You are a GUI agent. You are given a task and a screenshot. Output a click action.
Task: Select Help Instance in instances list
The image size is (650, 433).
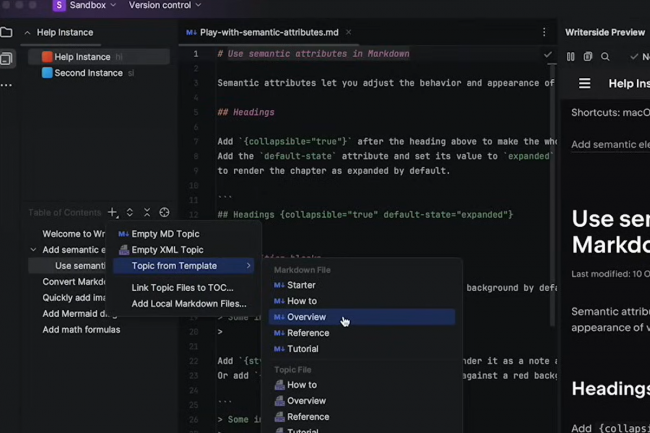[99, 57]
